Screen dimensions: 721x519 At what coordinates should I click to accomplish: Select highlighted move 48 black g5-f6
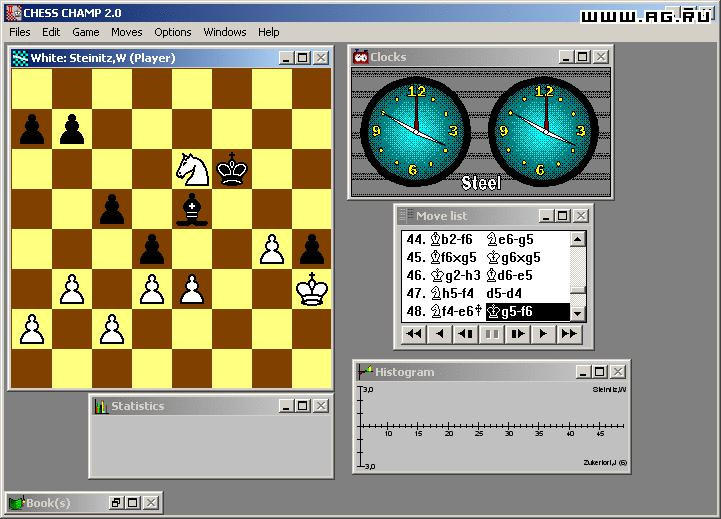528,312
